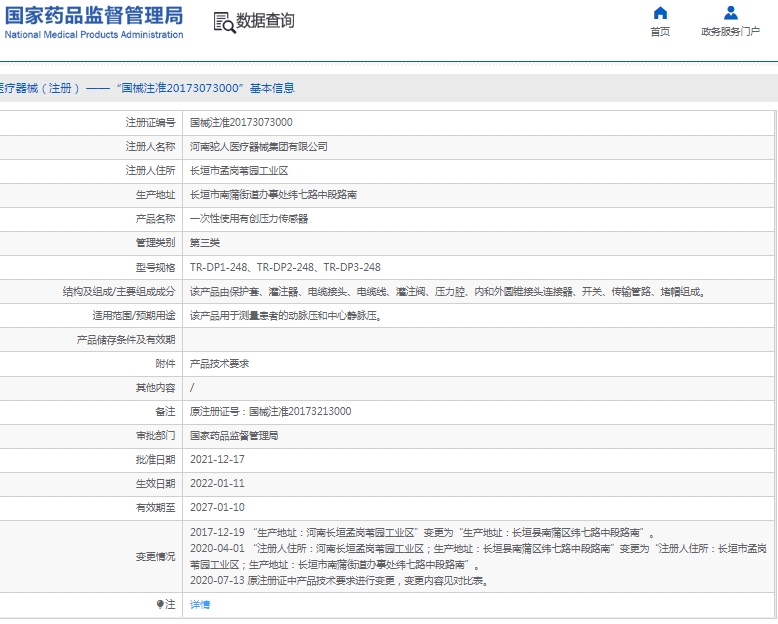Click the 注册证编号 row label

point(150,123)
